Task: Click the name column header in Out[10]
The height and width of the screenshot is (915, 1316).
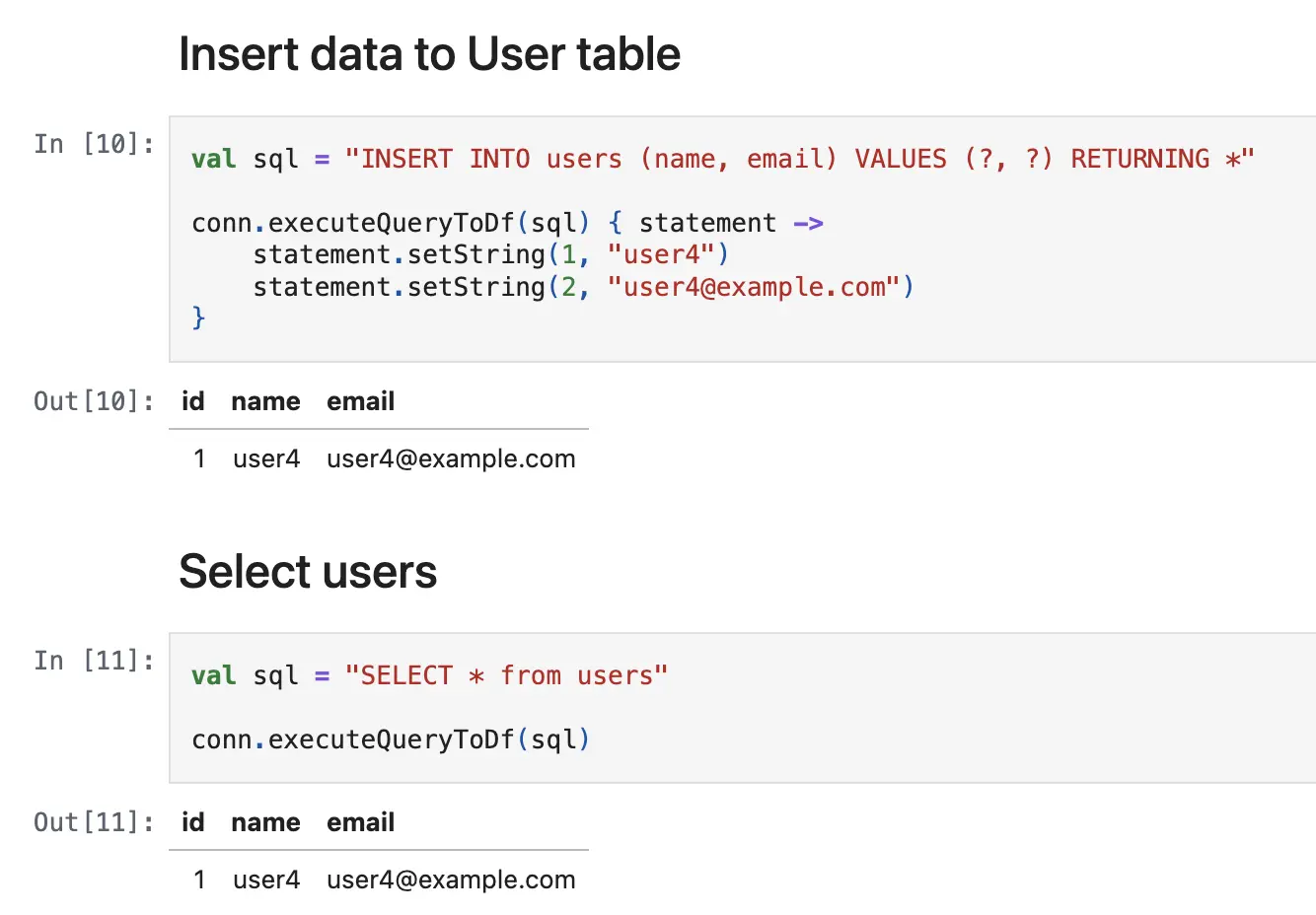Action: point(265,401)
